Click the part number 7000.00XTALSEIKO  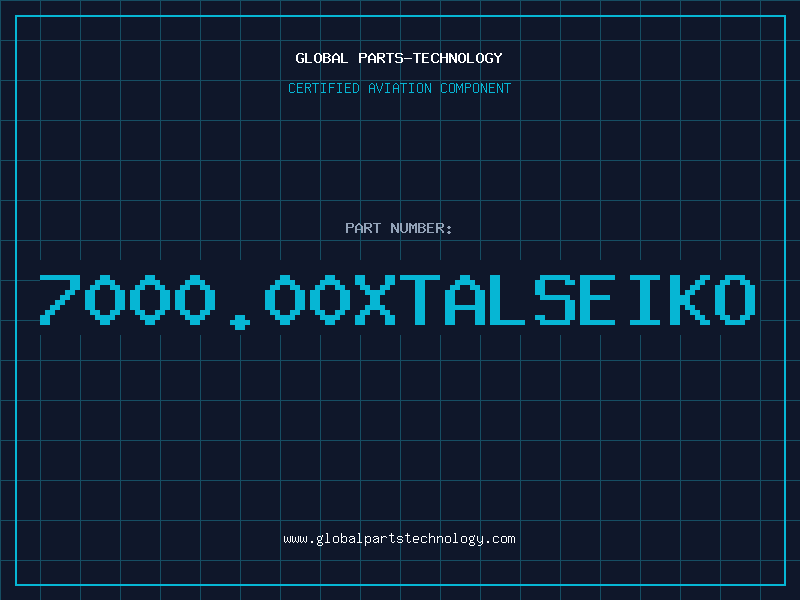398,301
